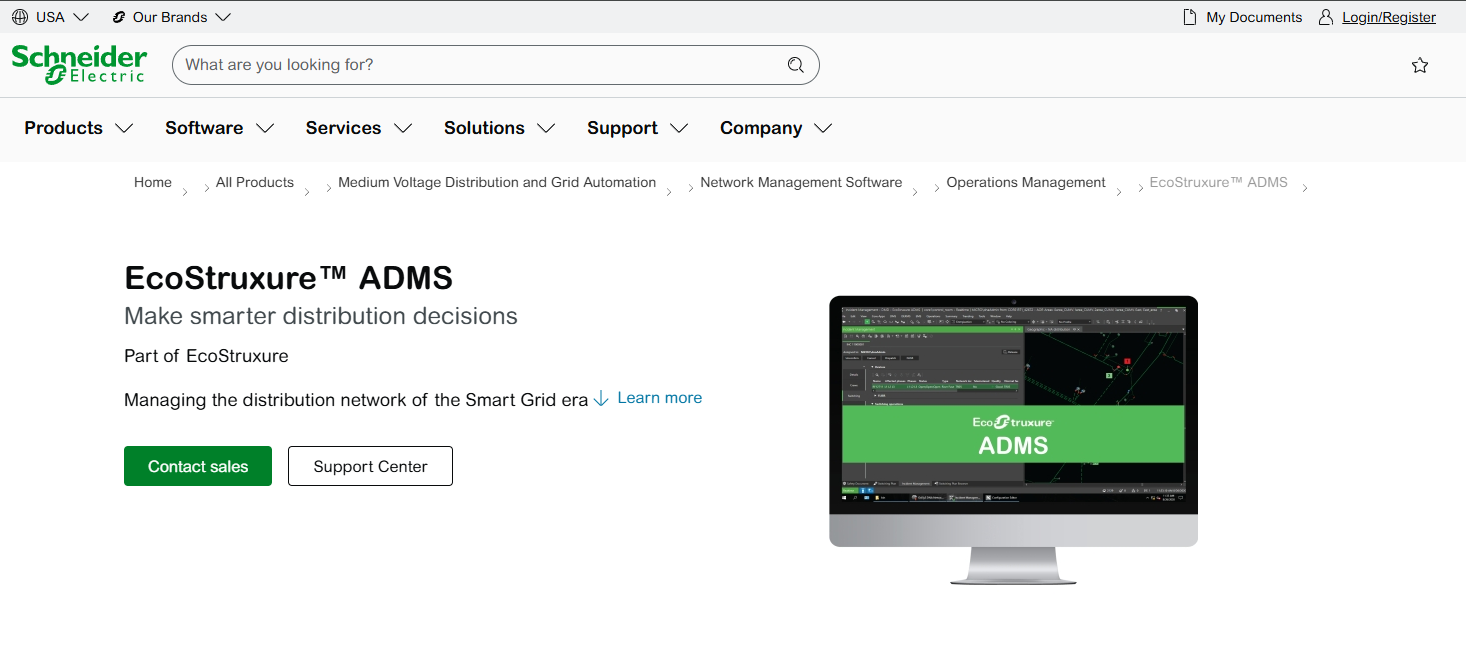The width and height of the screenshot is (1466, 652).
Task: Click the EcoStruxure ADMS monitor image
Action: [1013, 440]
